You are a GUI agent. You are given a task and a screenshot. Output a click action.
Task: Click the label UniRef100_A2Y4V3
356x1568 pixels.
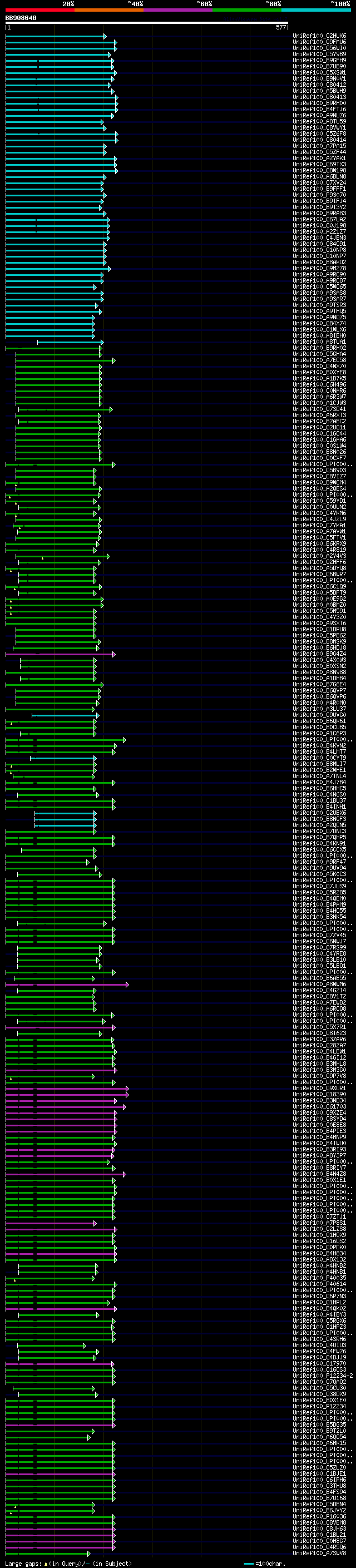(319, 556)
